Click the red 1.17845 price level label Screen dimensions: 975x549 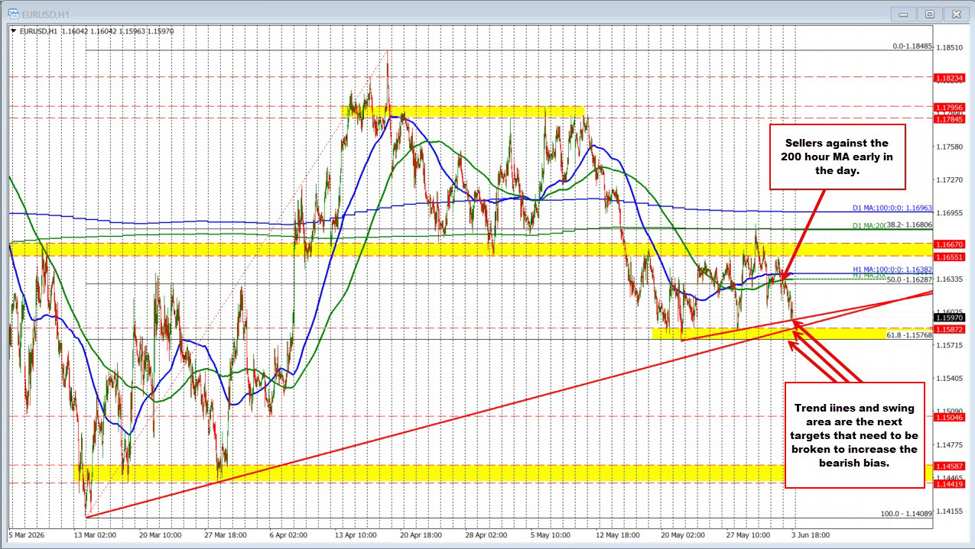950,118
